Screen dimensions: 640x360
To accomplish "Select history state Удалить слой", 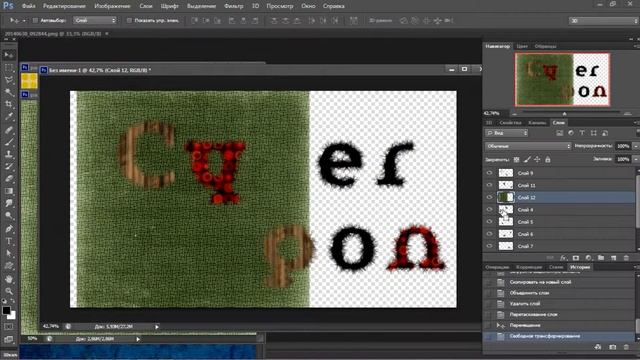I will coord(525,304).
